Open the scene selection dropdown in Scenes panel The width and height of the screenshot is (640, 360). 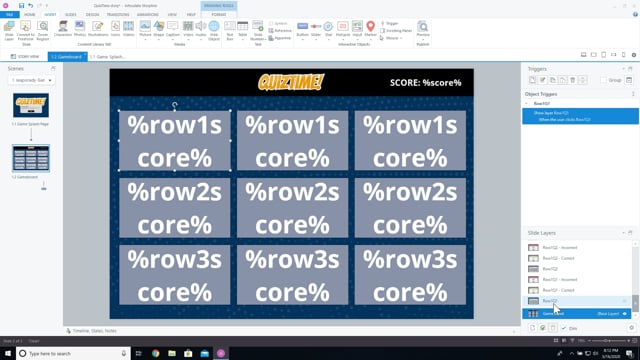31,80
